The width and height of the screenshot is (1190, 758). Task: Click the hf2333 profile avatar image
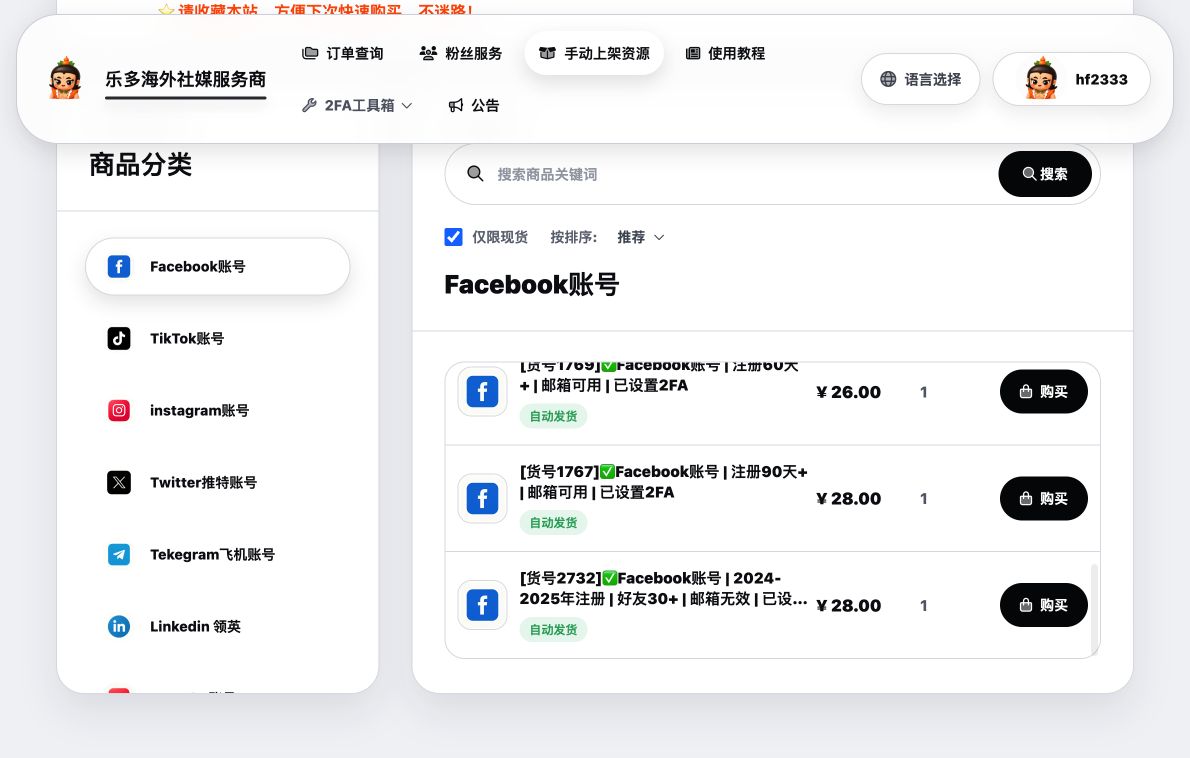click(1041, 79)
